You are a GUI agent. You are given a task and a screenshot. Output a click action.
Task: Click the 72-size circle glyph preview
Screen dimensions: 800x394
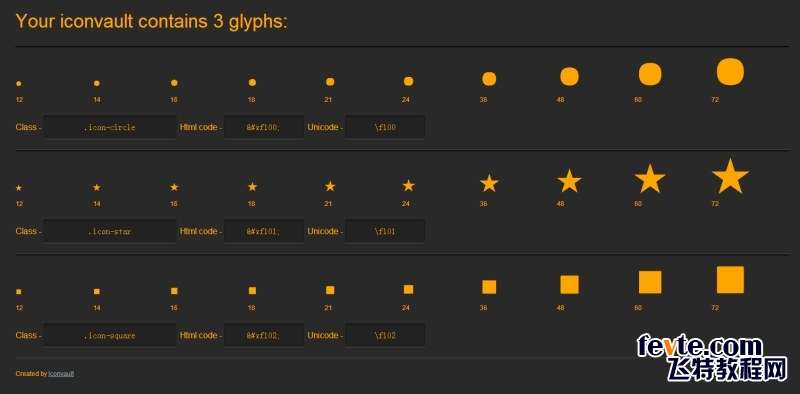(730, 71)
